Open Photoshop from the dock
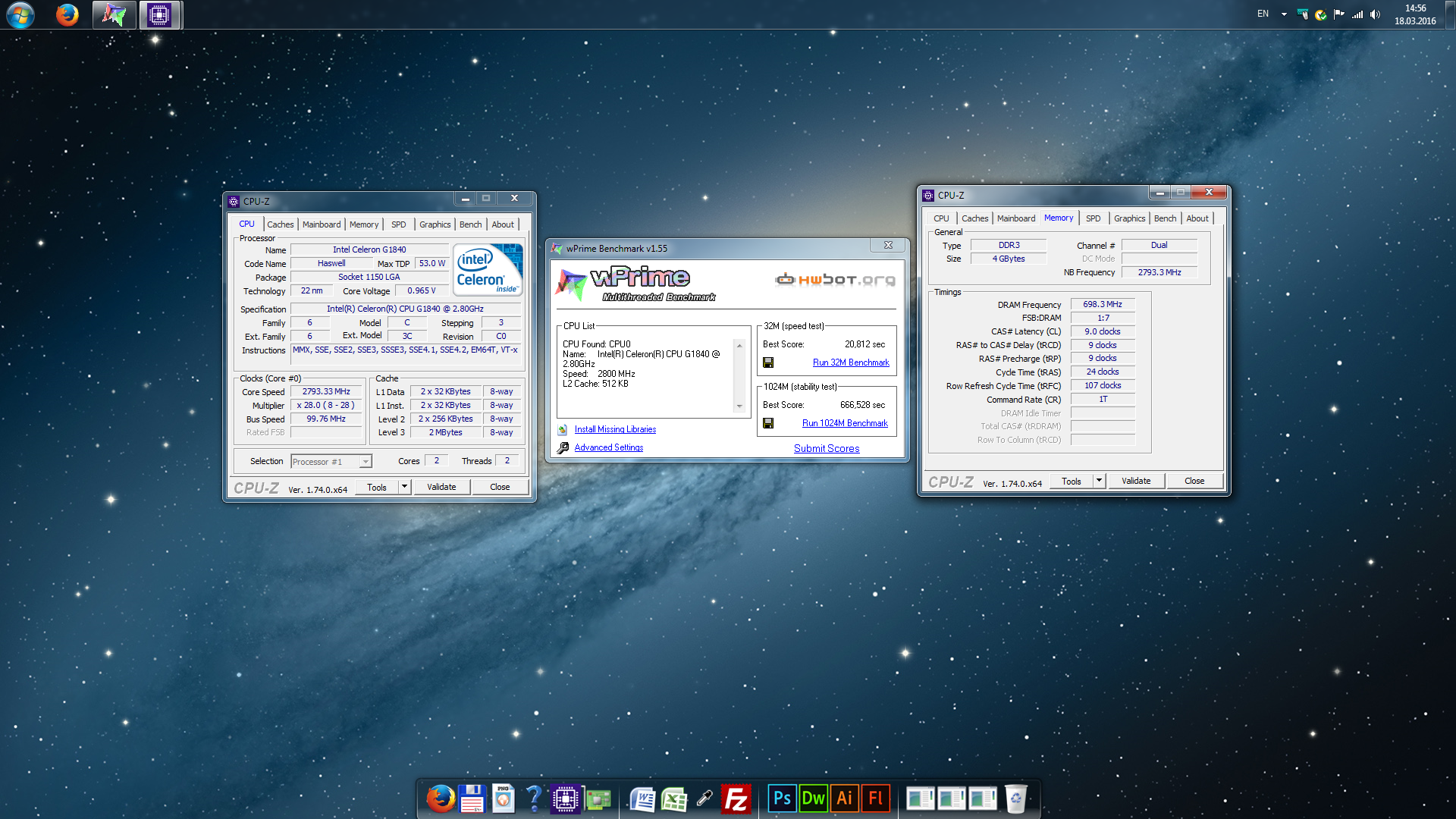 [782, 799]
